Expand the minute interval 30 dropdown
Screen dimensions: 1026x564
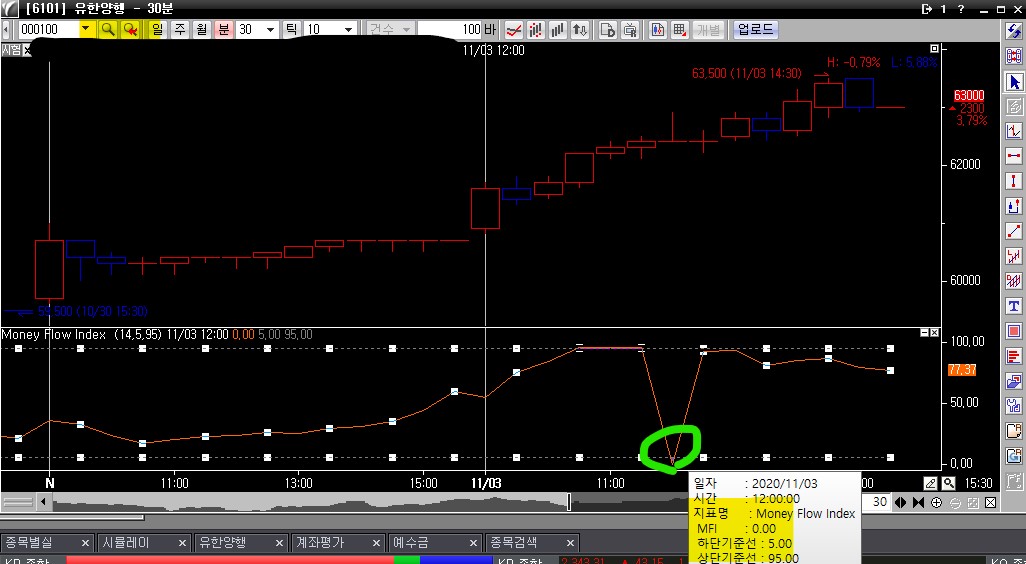(x=270, y=29)
